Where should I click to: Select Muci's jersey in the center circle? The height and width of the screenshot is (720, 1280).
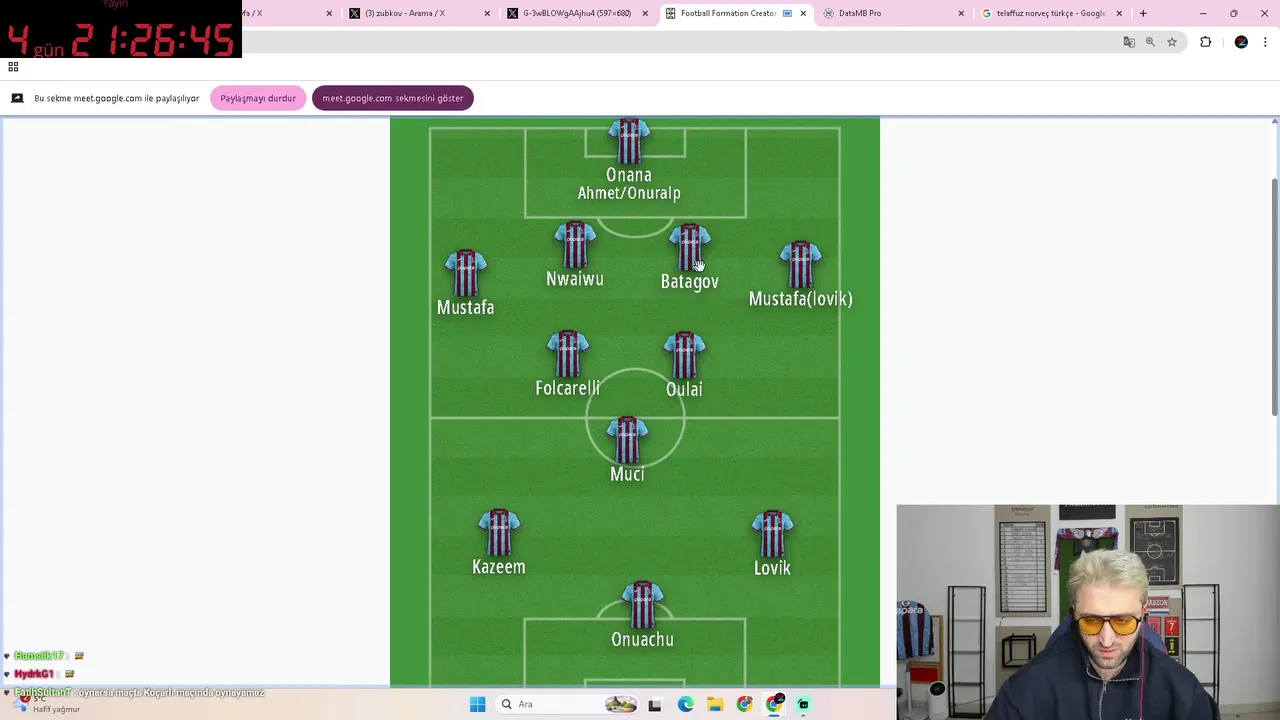click(x=627, y=440)
